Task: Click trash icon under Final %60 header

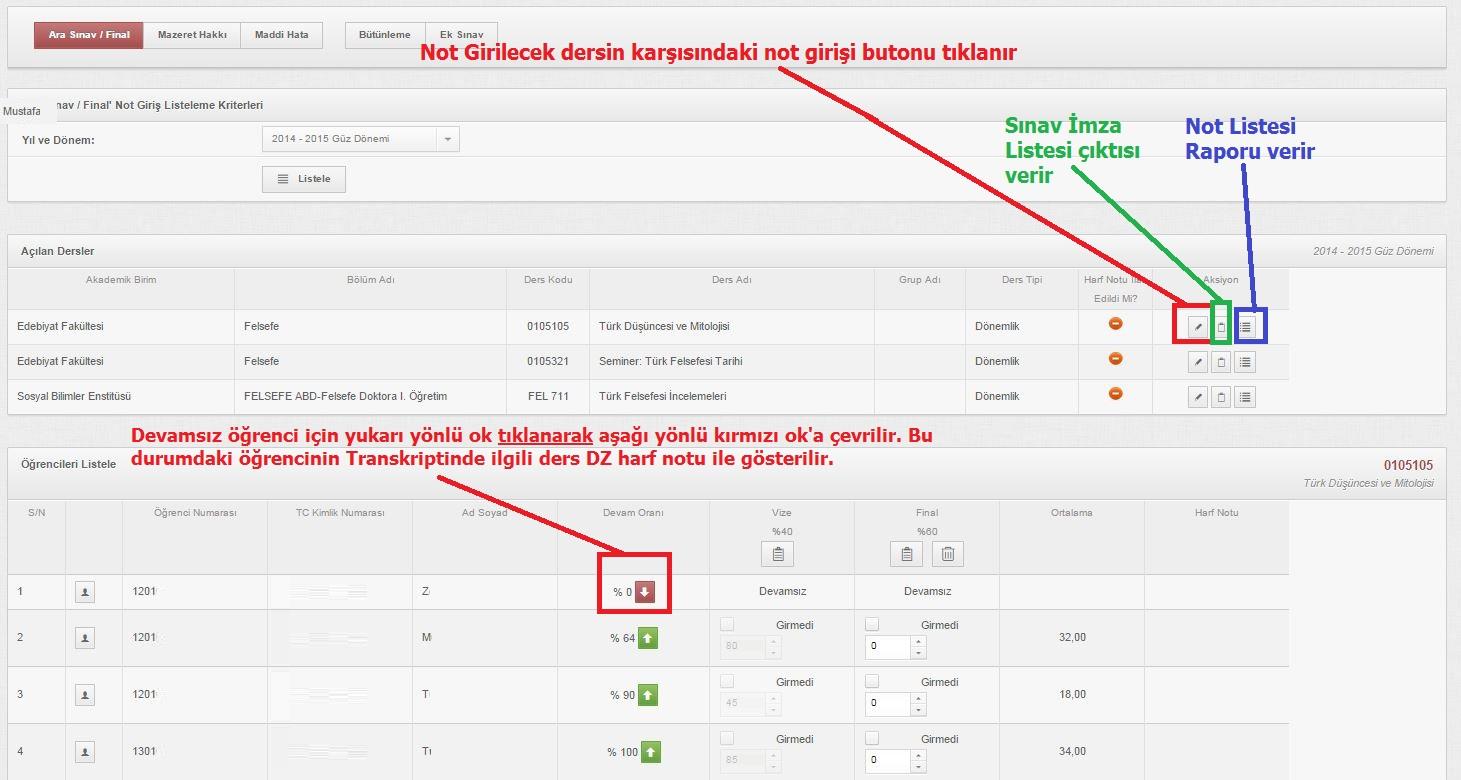Action: pyautogui.click(x=948, y=554)
